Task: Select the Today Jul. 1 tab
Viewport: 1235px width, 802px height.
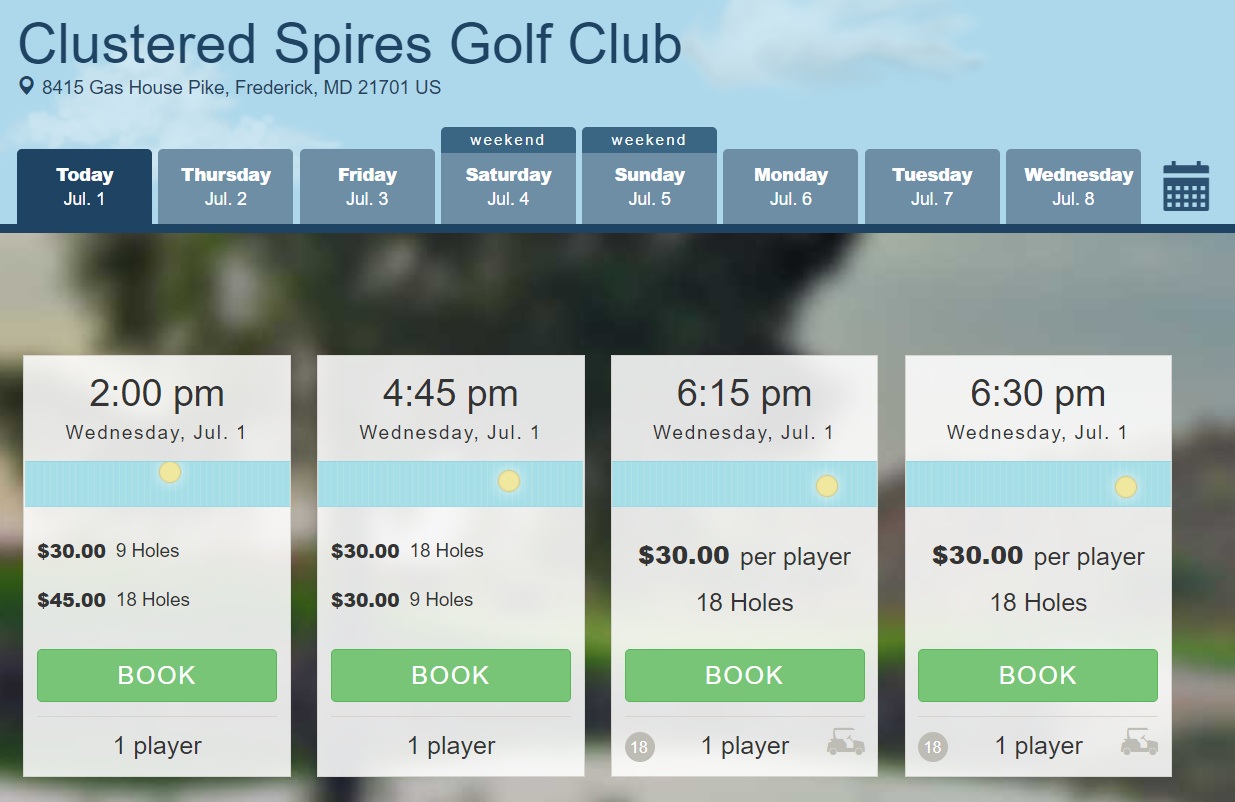Action: click(85, 187)
